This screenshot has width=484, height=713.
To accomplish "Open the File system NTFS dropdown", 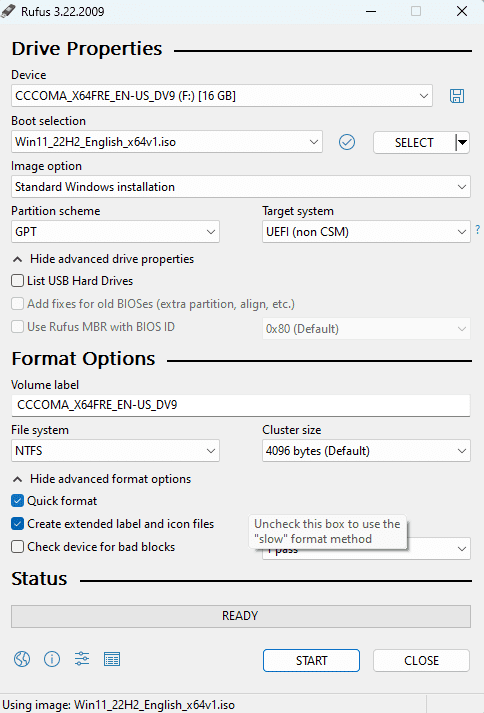I will (x=115, y=451).
